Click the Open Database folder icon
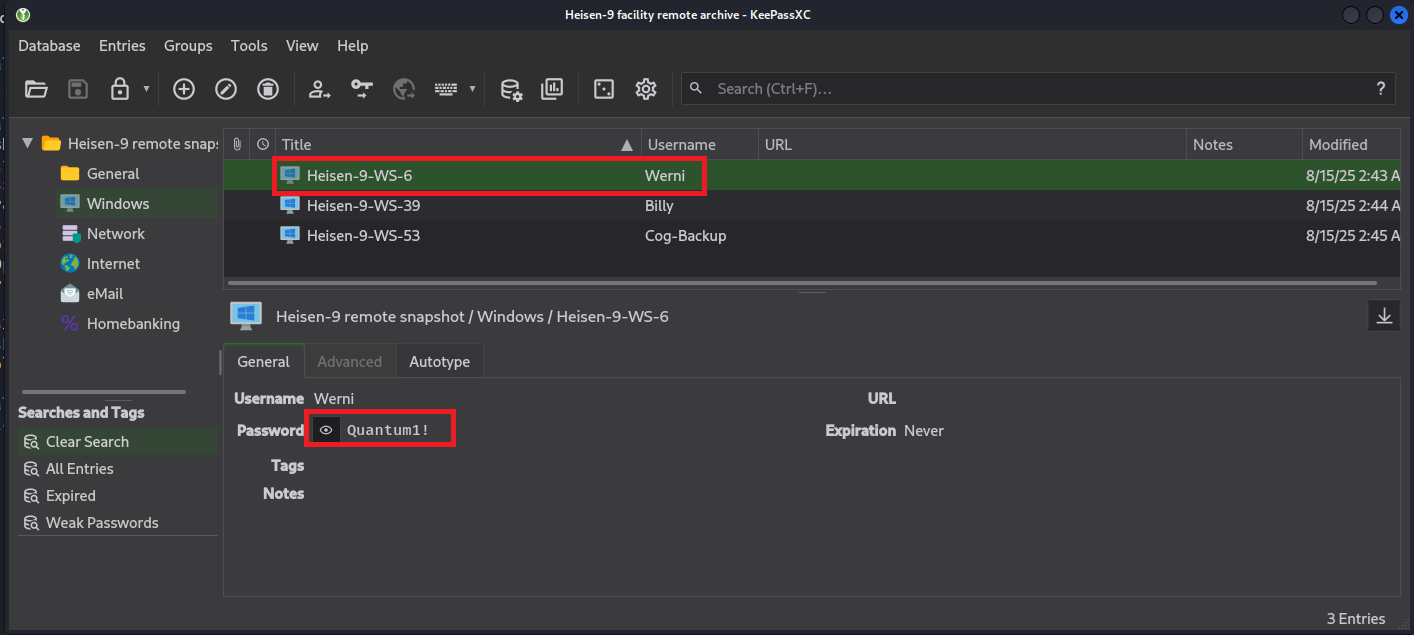This screenshot has height=635, width=1414. (x=36, y=89)
